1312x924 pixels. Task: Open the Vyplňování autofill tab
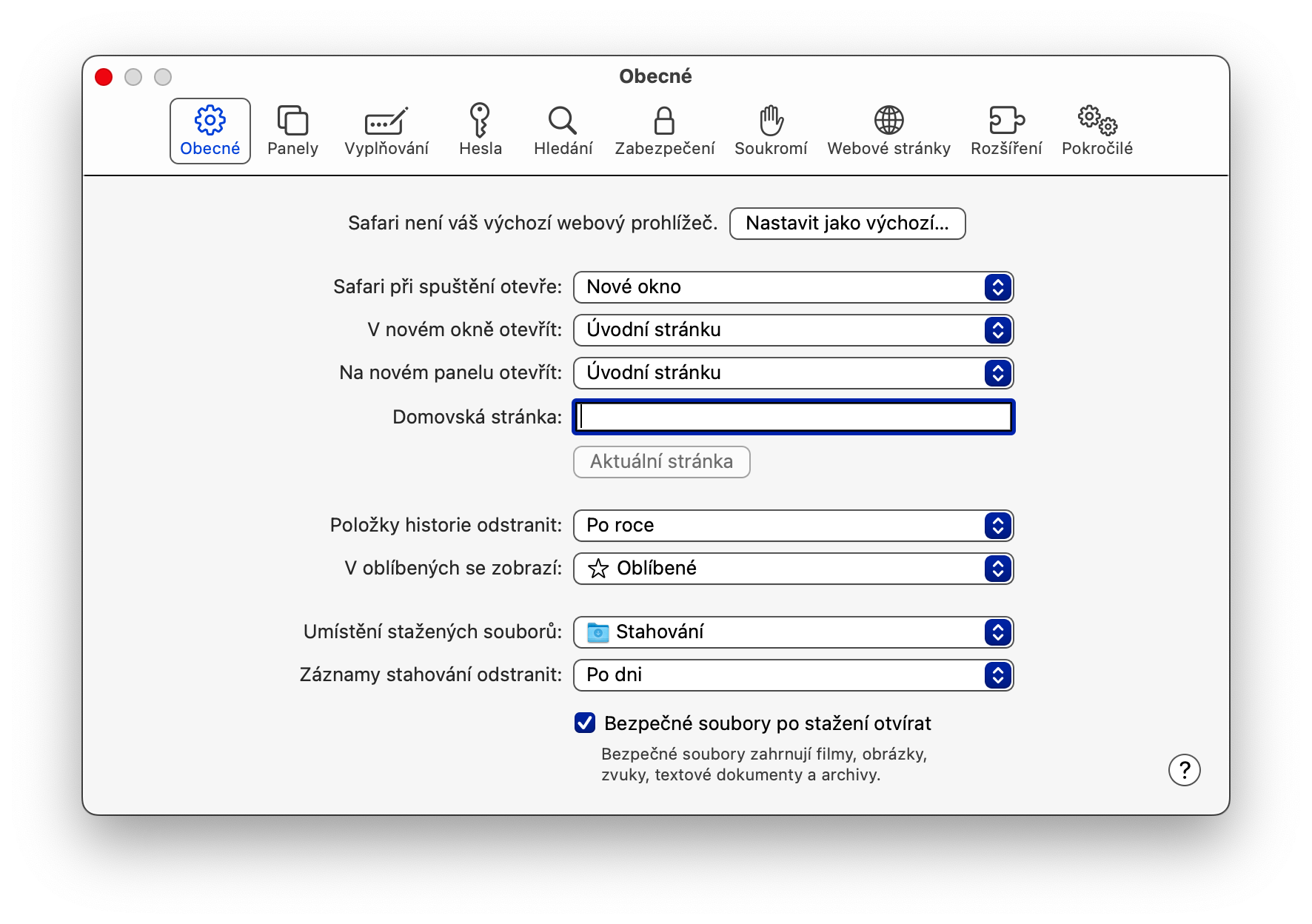pos(386,131)
